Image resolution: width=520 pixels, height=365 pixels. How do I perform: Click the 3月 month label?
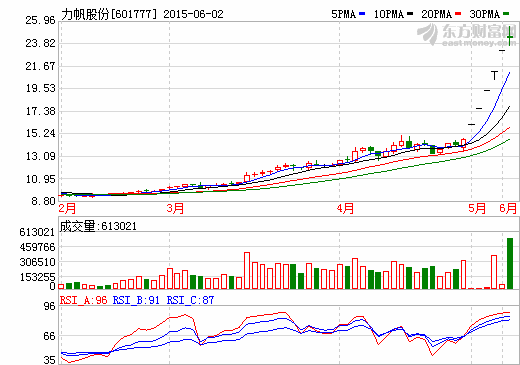coord(175,208)
